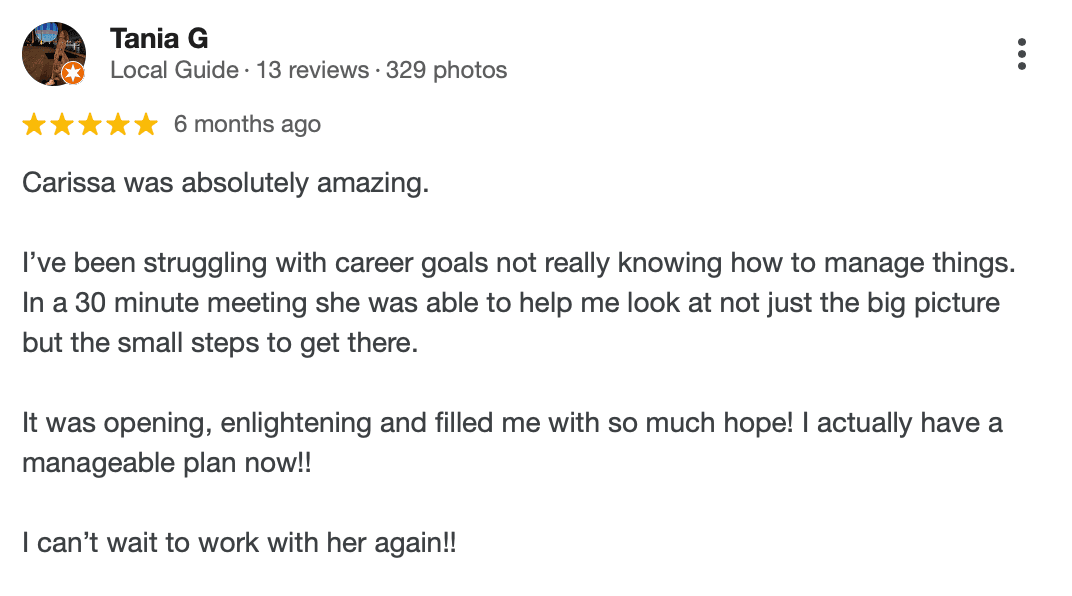Open the three-dot more options menu
This screenshot has height=596, width=1072.
pyautogui.click(x=1021, y=54)
